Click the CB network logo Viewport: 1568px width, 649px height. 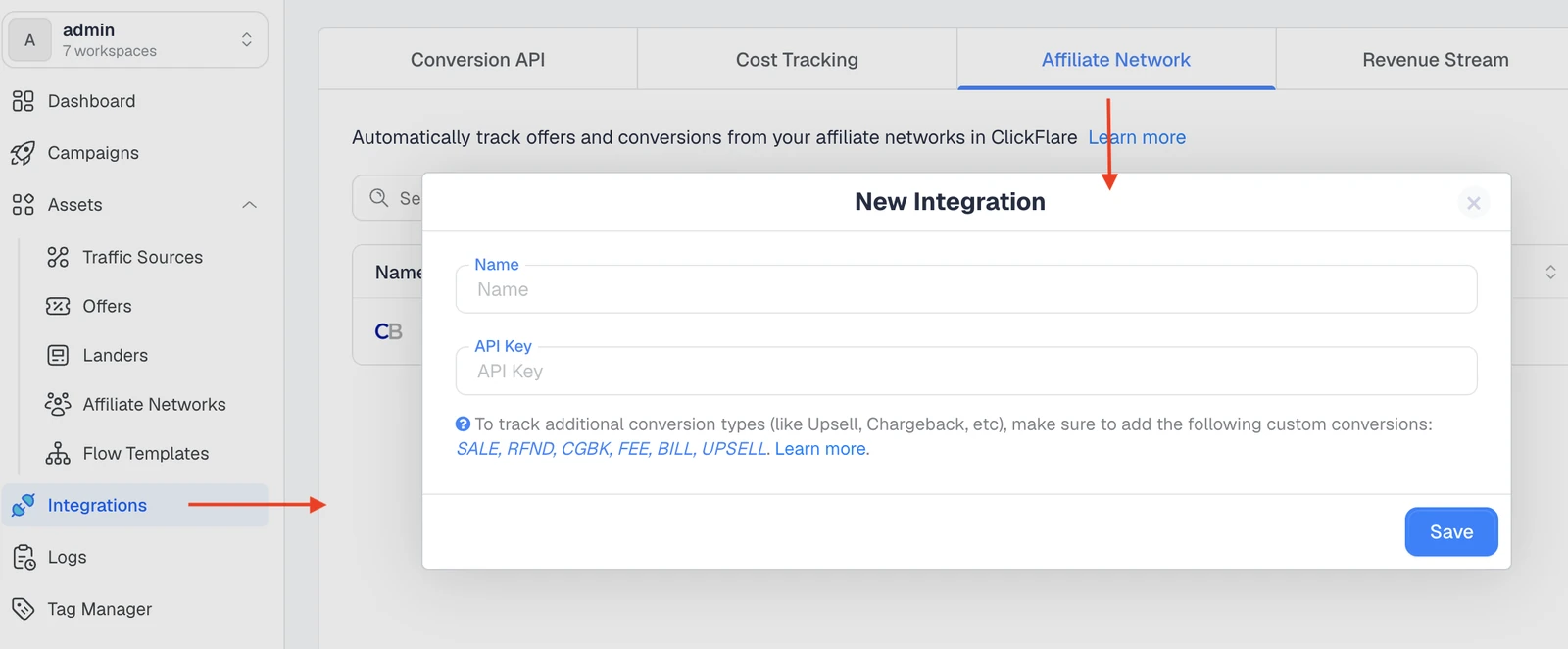pos(388,331)
